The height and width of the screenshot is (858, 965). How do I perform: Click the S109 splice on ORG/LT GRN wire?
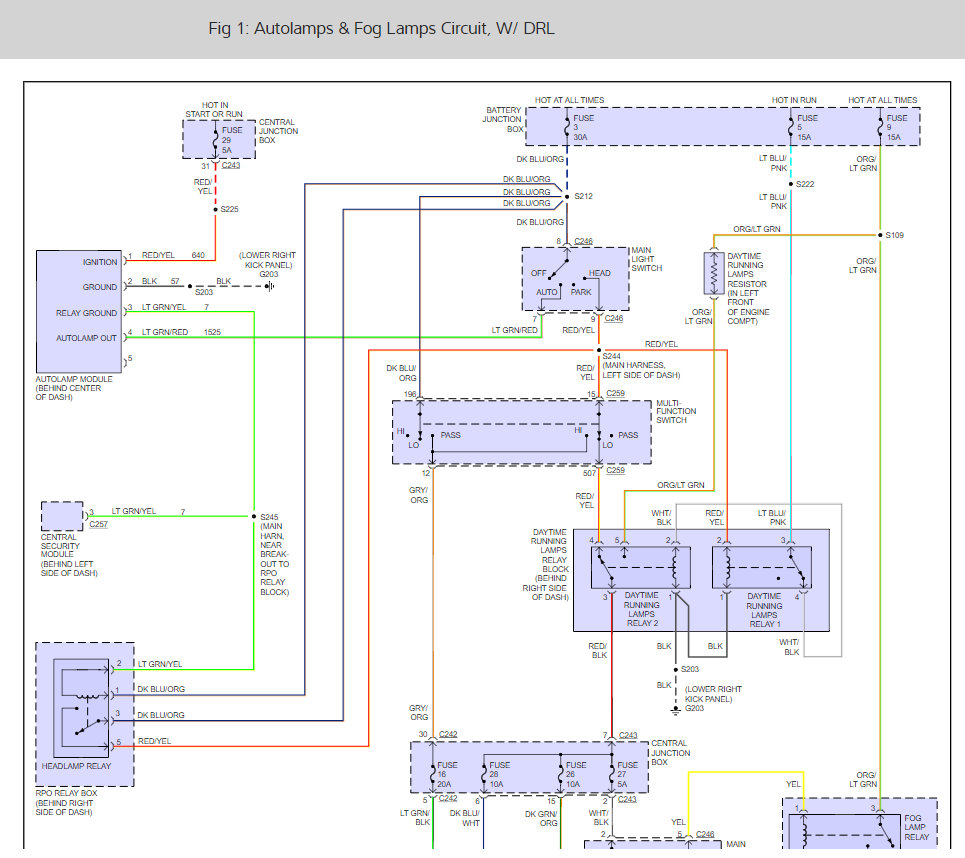pyautogui.click(x=881, y=235)
